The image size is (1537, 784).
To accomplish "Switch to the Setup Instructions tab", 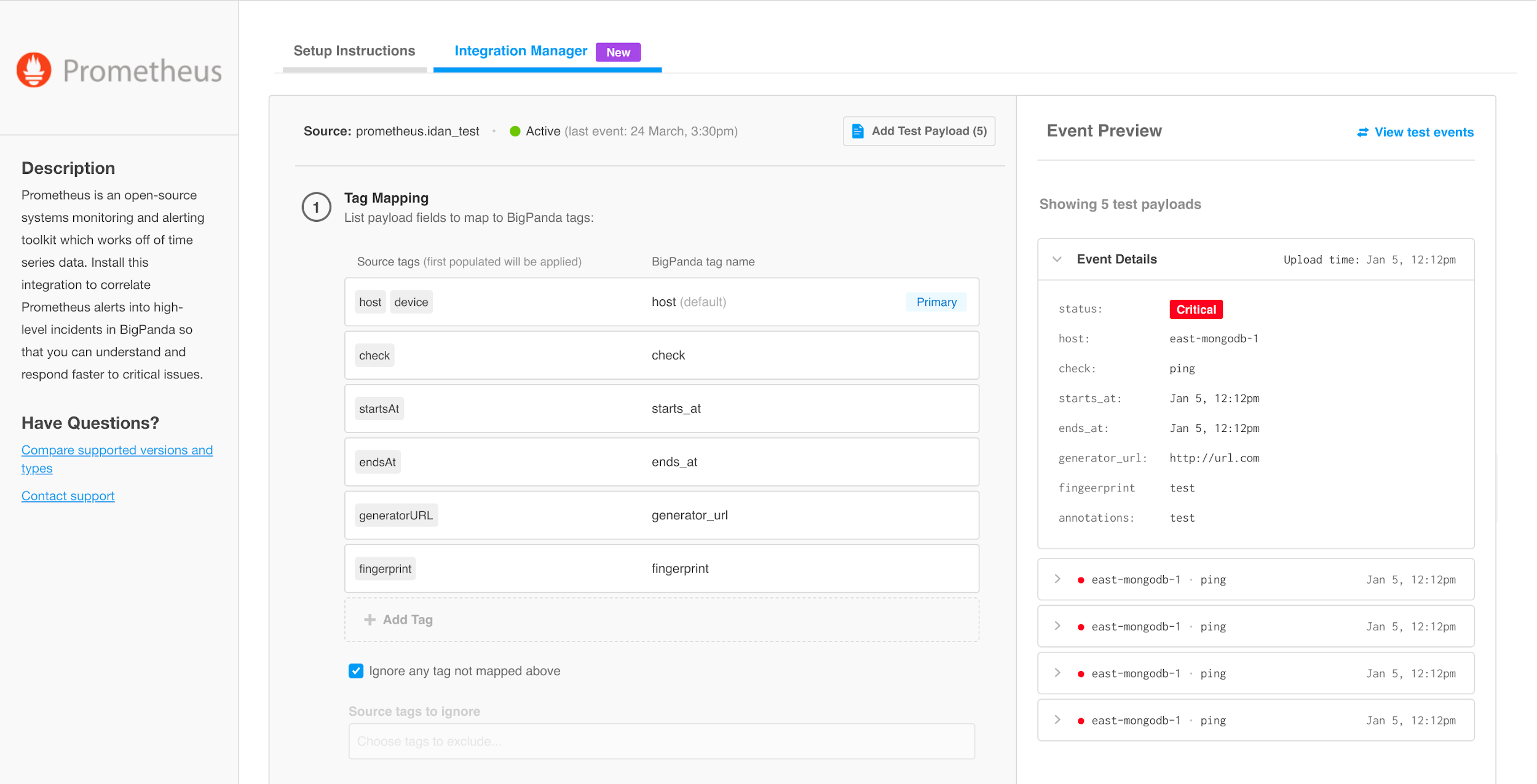I will click(355, 51).
